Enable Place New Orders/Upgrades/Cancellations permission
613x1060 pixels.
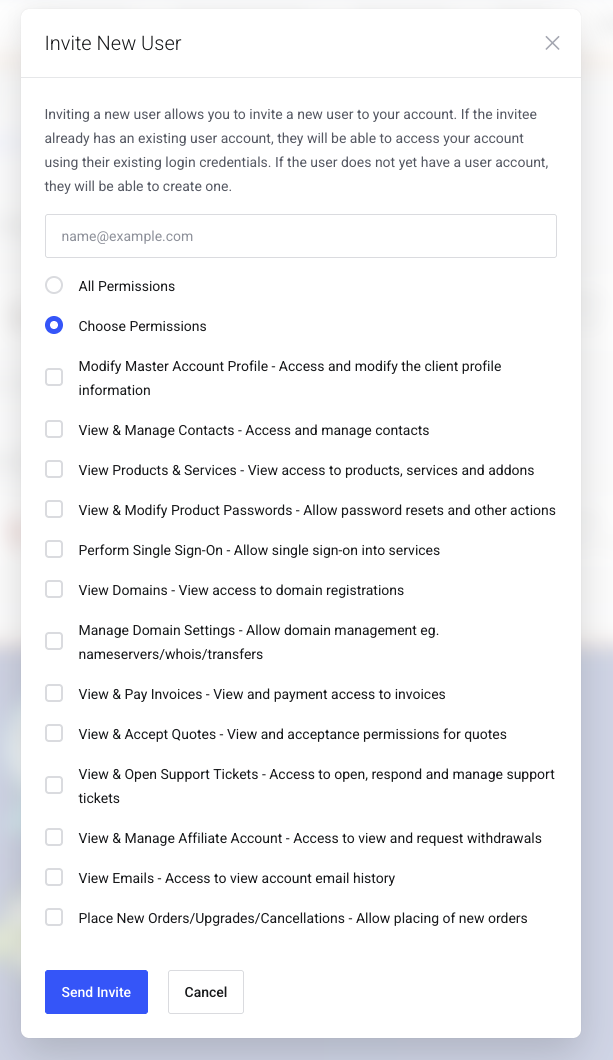[54, 918]
